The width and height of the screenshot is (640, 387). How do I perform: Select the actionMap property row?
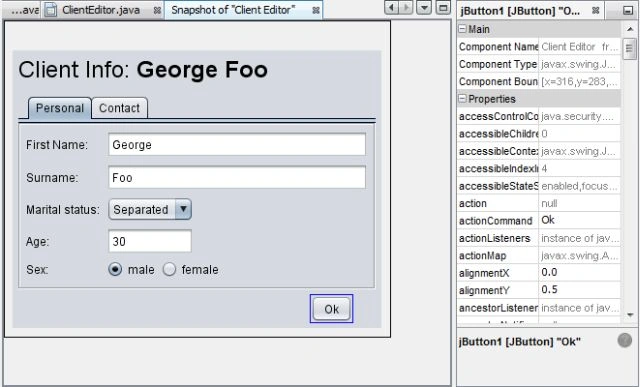coord(539,256)
